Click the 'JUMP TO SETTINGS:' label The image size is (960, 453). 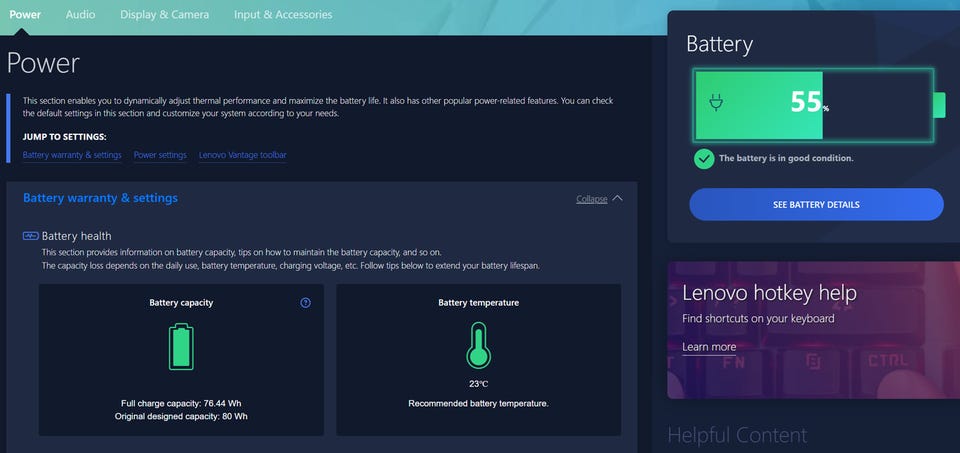[64, 137]
